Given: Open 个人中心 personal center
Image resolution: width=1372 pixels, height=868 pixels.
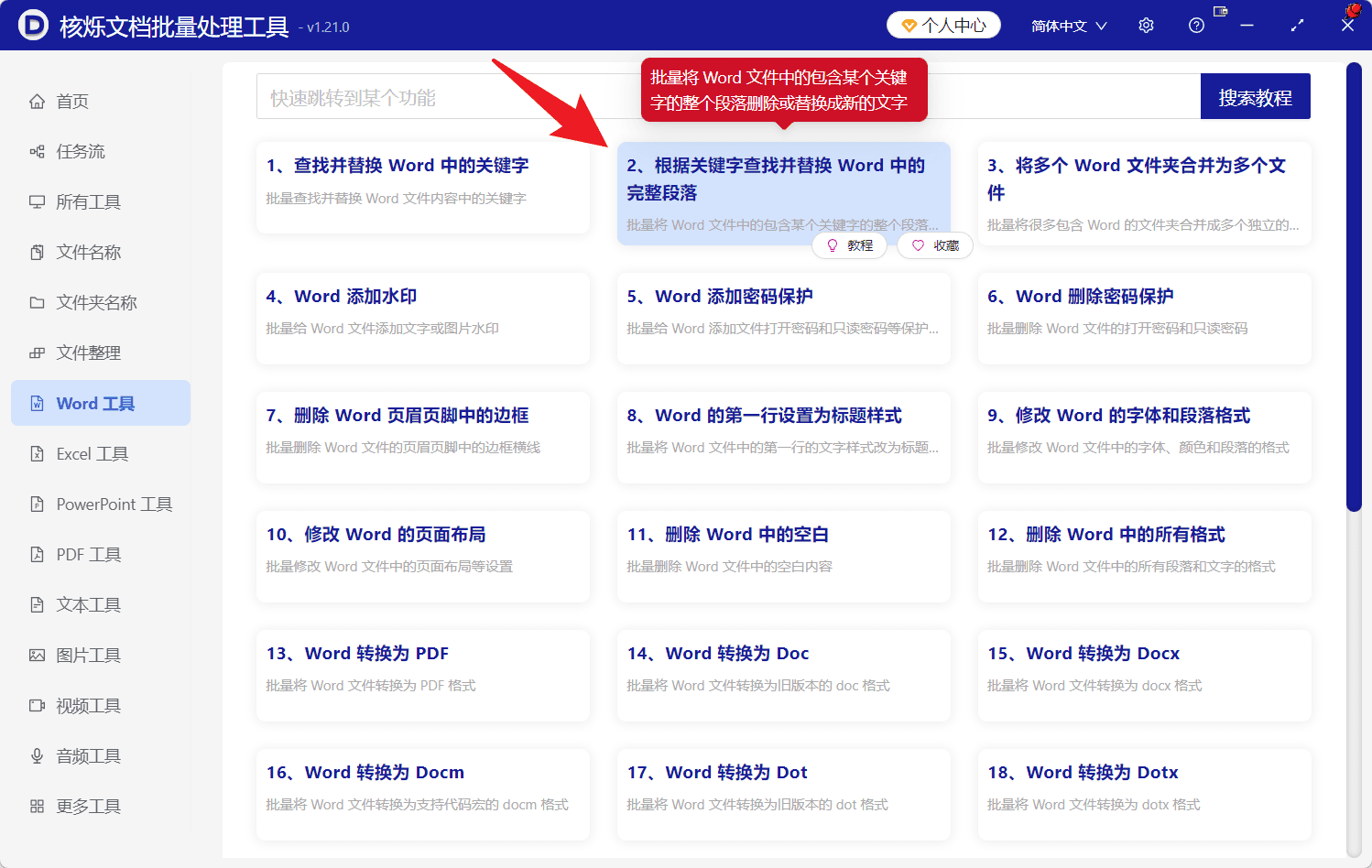Looking at the screenshot, I should 943,25.
